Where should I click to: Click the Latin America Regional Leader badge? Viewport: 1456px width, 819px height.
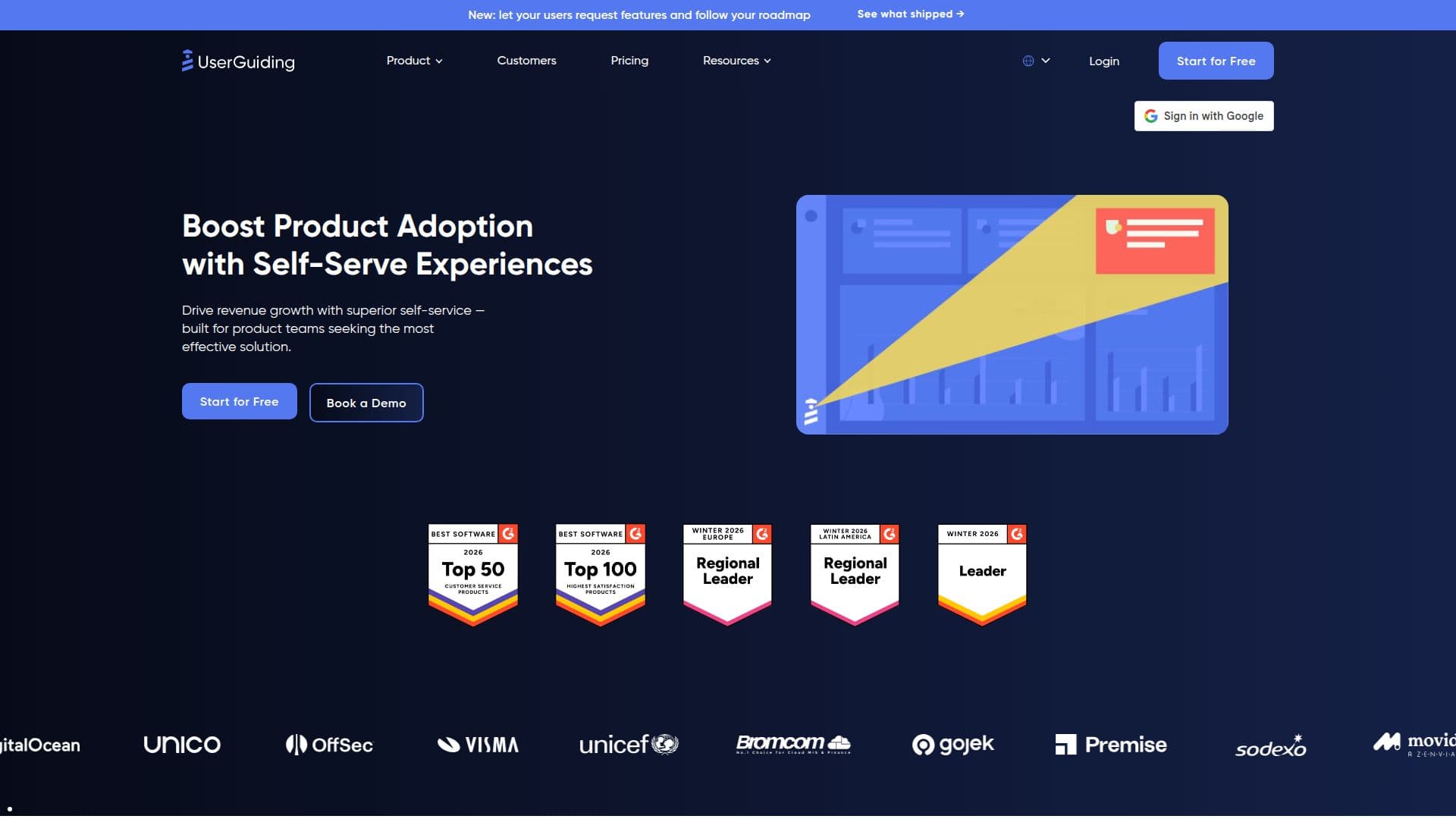coord(855,575)
